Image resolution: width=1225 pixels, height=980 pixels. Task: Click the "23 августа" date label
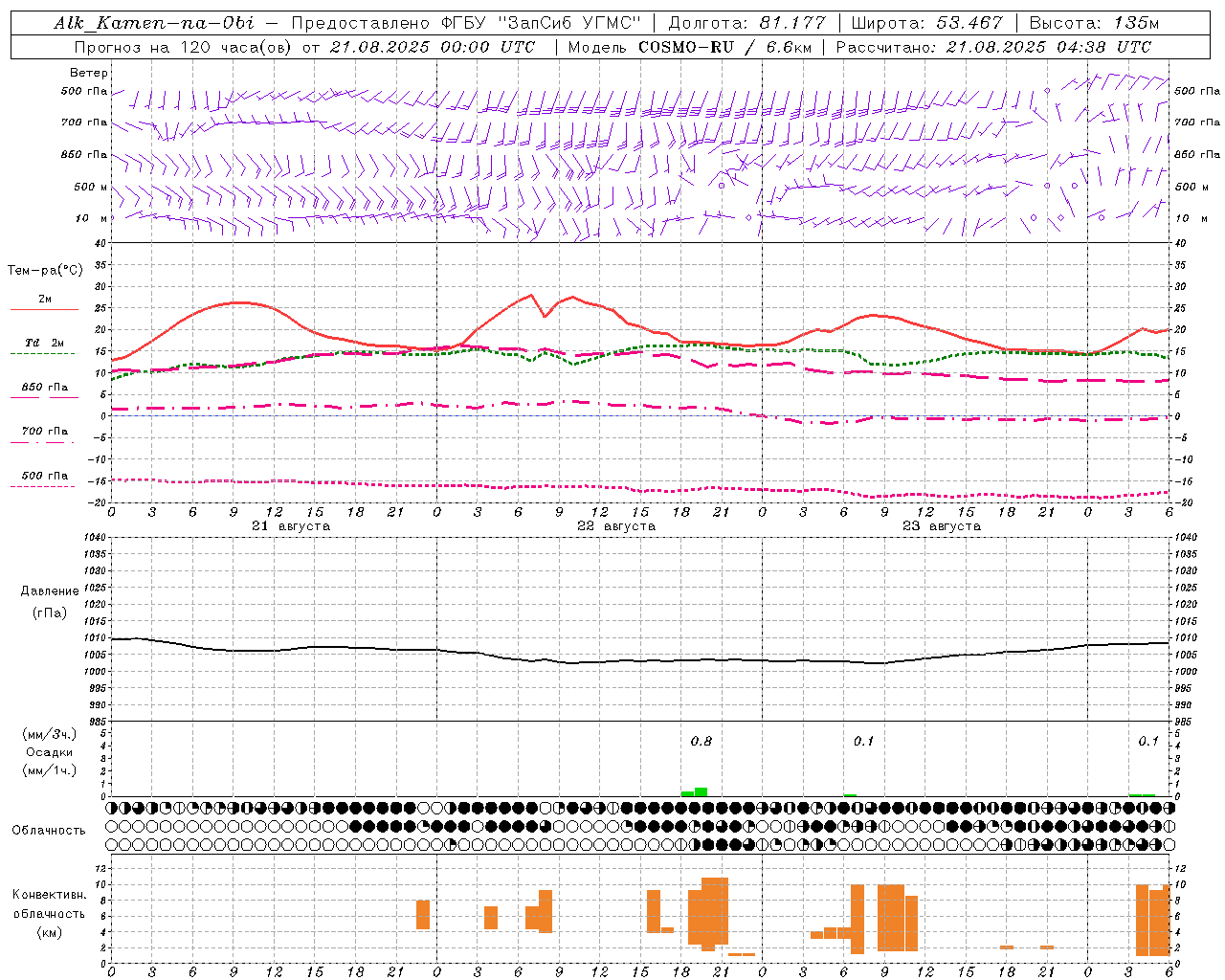942,526
